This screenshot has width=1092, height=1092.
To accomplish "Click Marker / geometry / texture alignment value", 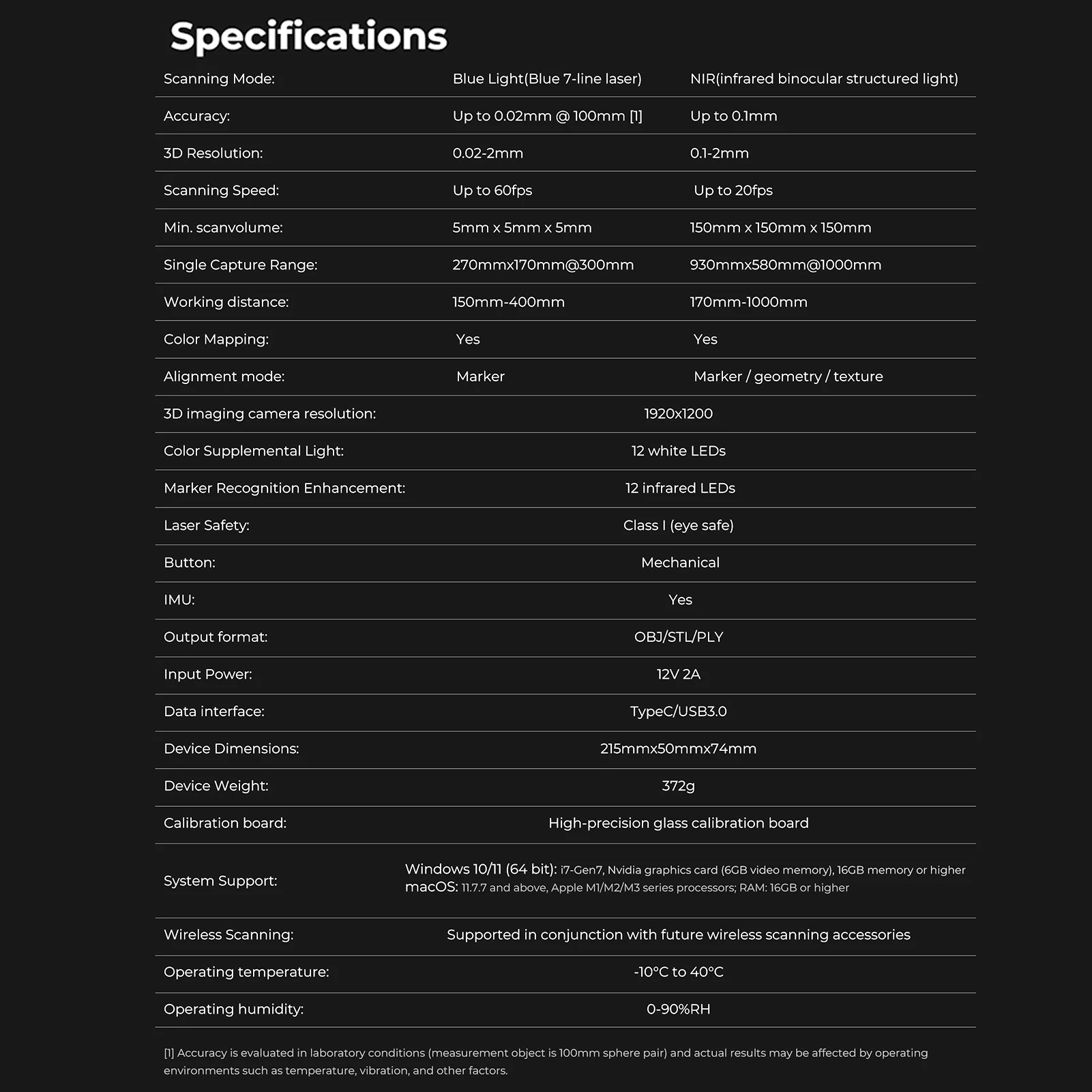I will point(788,377).
